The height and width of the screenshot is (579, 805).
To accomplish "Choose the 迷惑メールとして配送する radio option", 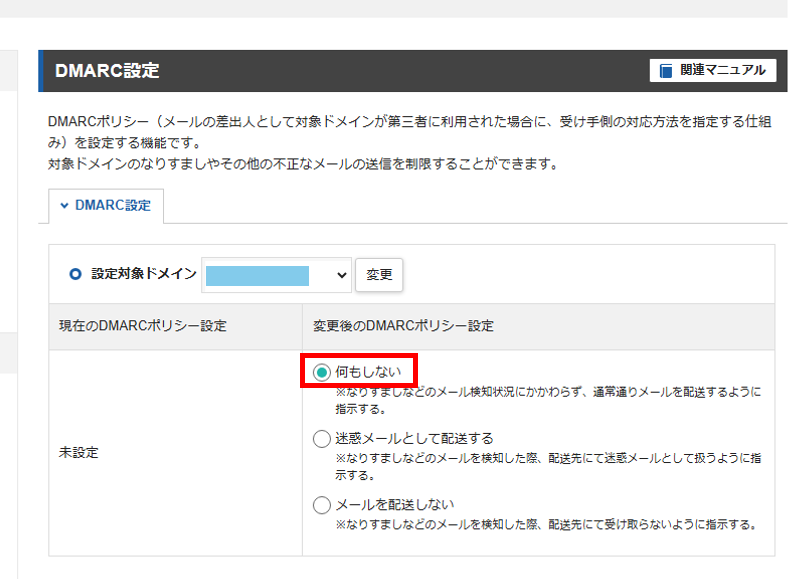I will [321, 438].
